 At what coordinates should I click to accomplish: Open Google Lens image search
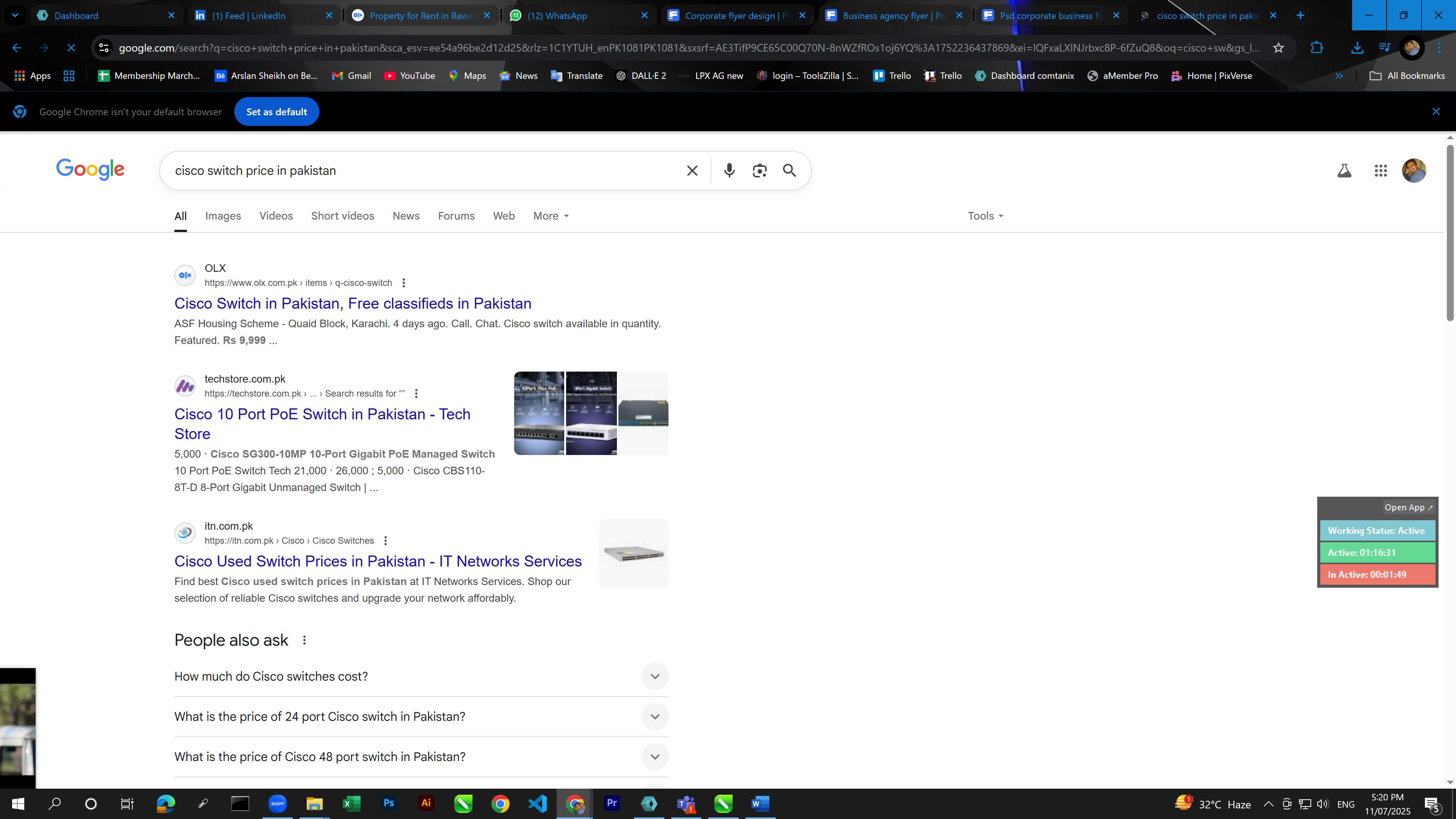point(759,170)
